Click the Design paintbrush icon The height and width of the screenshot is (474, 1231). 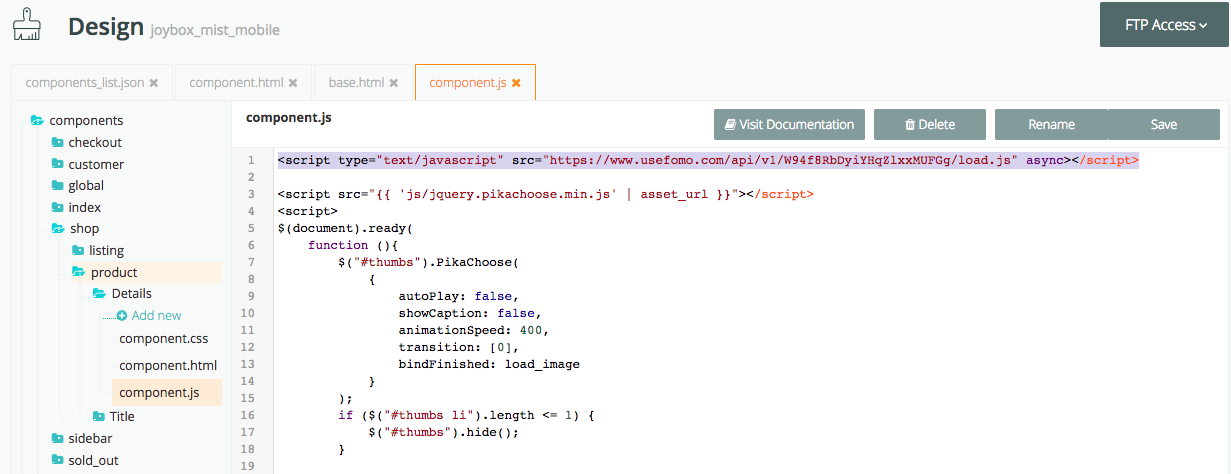click(x=29, y=23)
